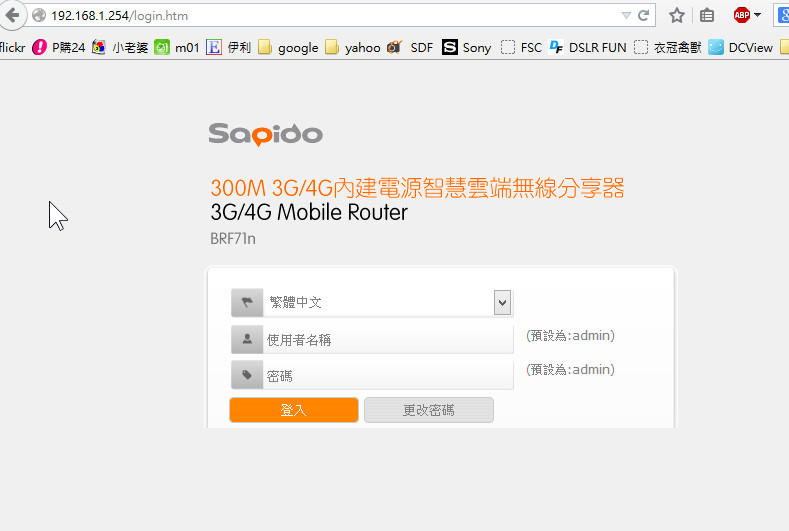Focus the 密碼 password field

[388, 375]
